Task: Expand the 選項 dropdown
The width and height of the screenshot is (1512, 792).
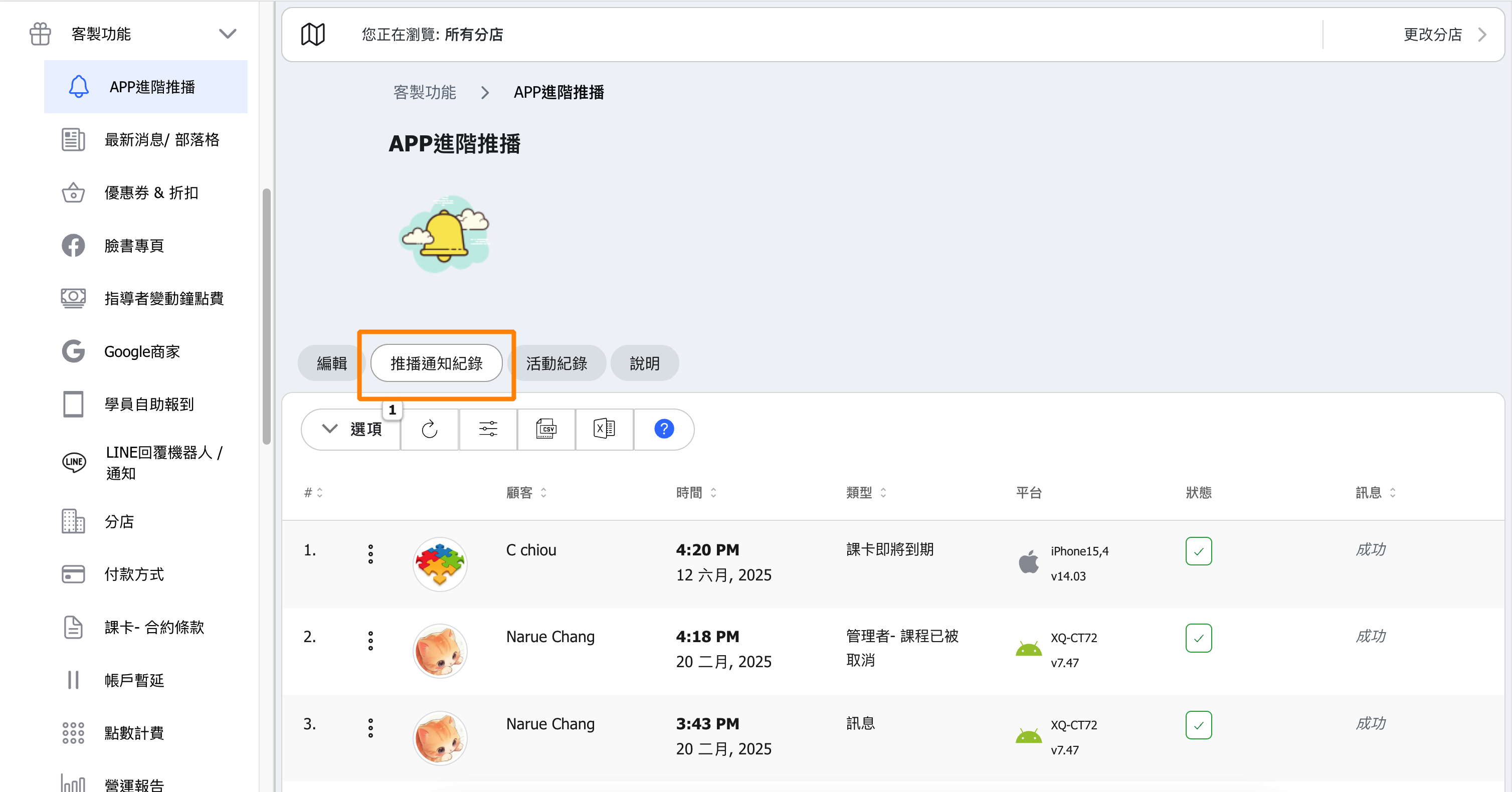Action: click(x=351, y=429)
